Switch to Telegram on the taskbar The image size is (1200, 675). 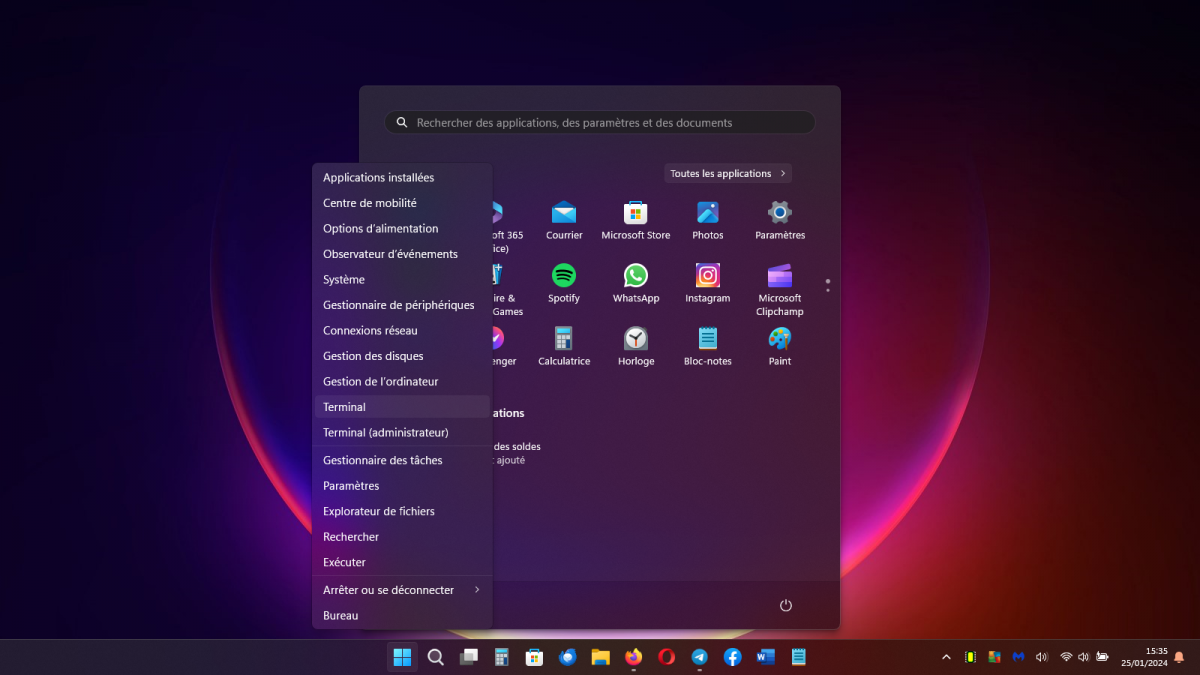click(x=700, y=657)
